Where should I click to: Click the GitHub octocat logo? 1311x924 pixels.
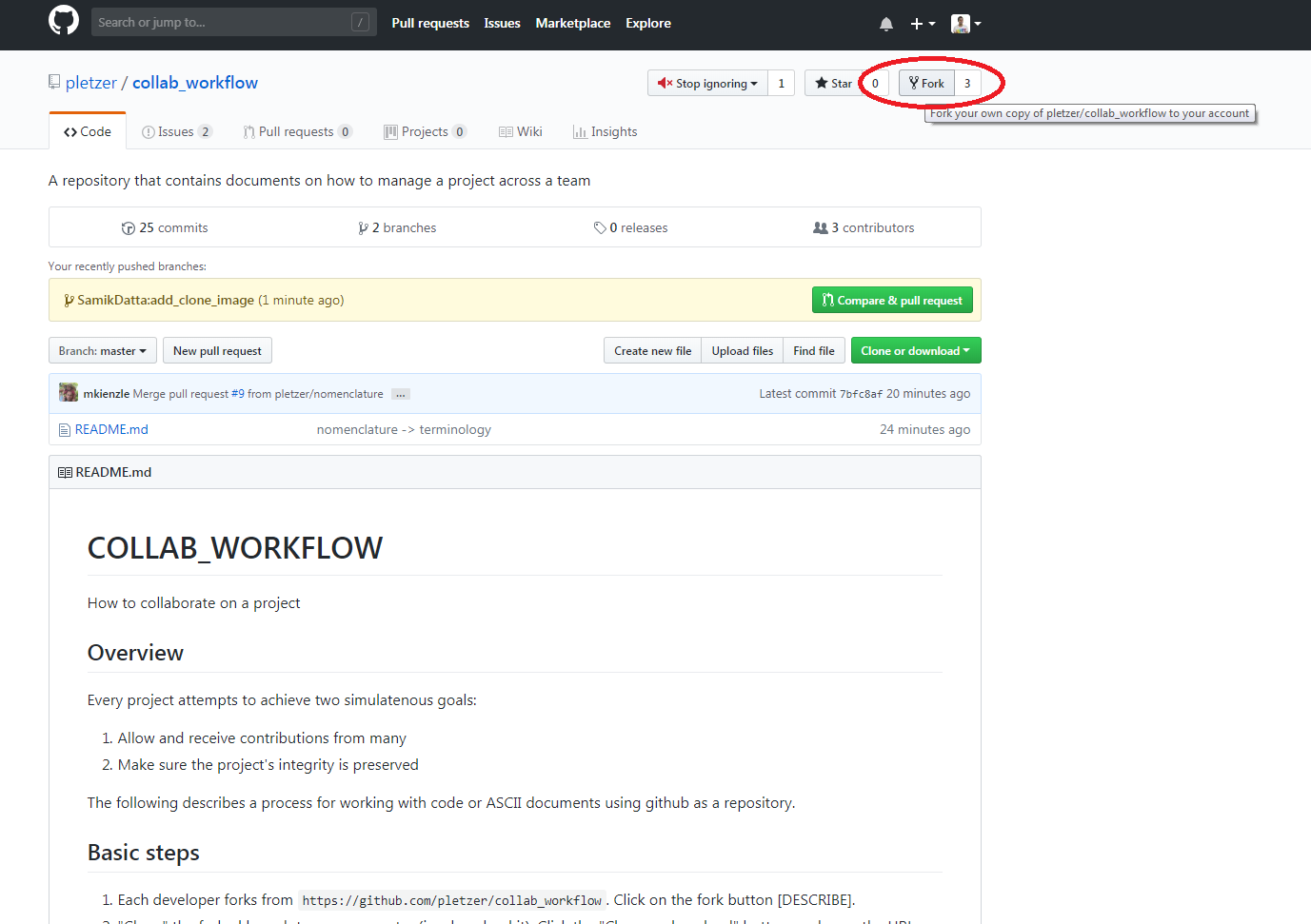pos(64,20)
